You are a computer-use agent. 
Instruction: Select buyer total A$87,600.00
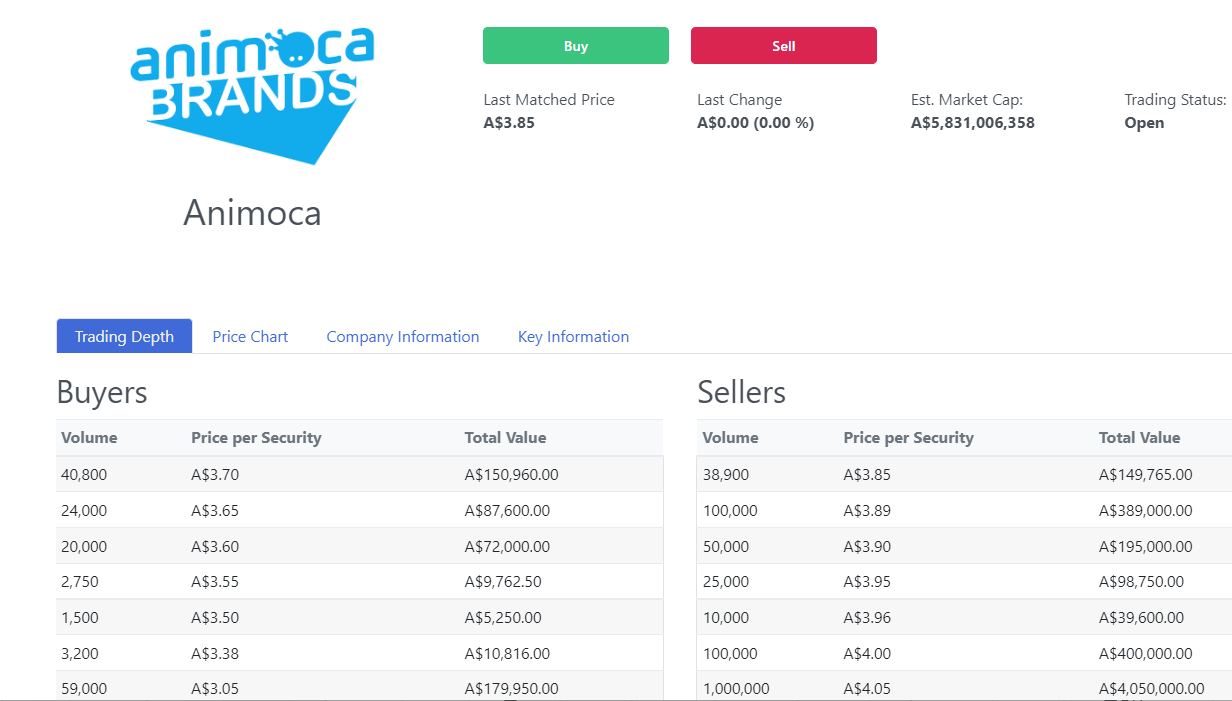click(x=507, y=511)
